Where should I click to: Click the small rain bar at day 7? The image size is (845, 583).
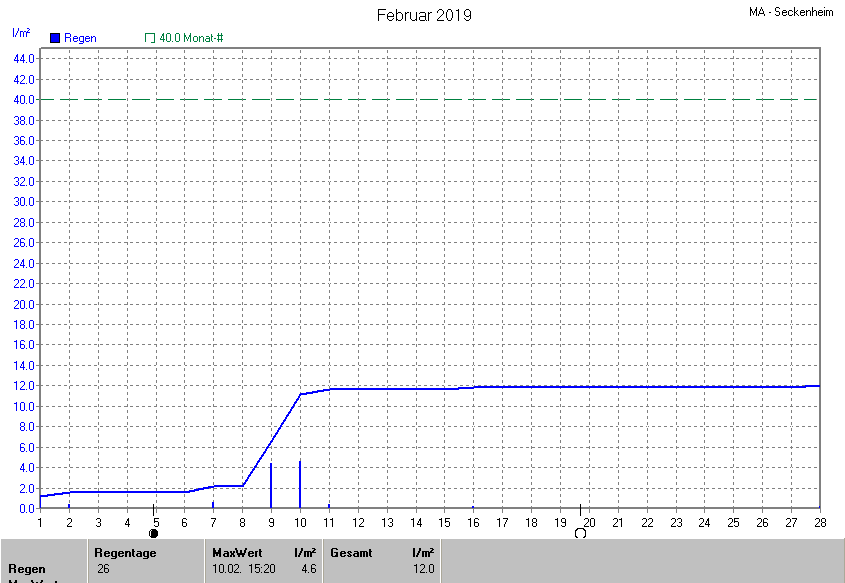click(x=213, y=505)
